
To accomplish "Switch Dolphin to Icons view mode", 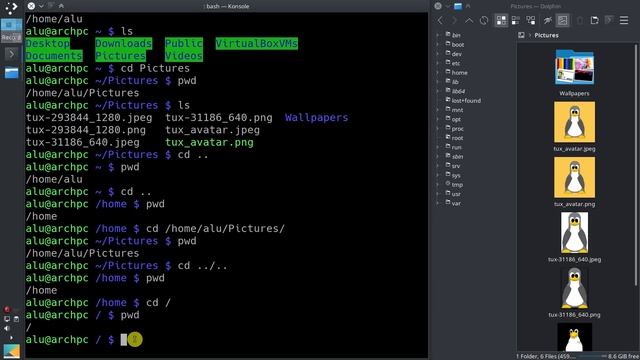I will tap(501, 20).
